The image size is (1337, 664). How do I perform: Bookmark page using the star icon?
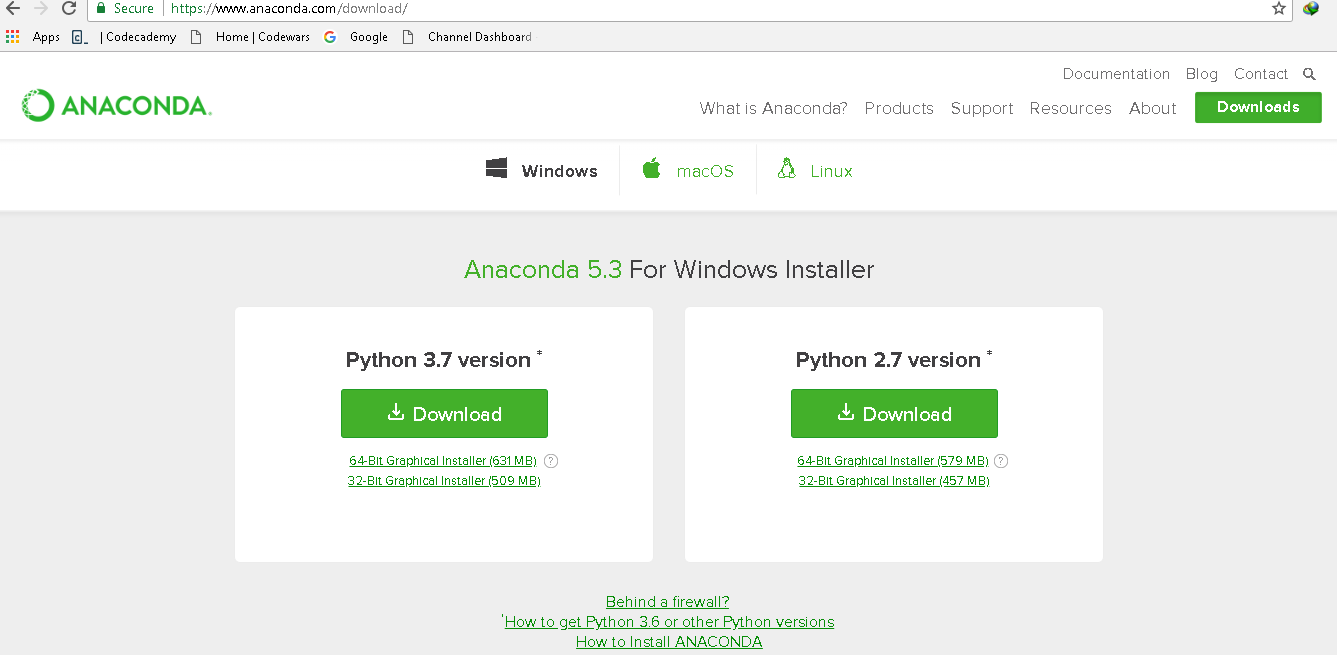click(1279, 9)
